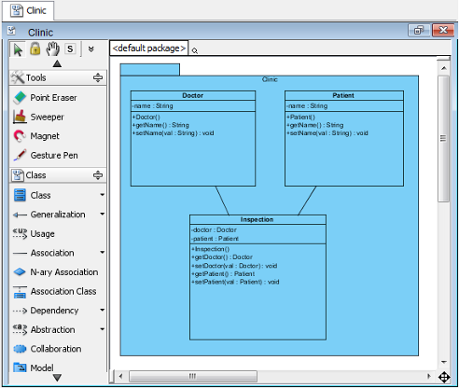Click the magnifier icon beside the breadcrumb

pos(195,51)
